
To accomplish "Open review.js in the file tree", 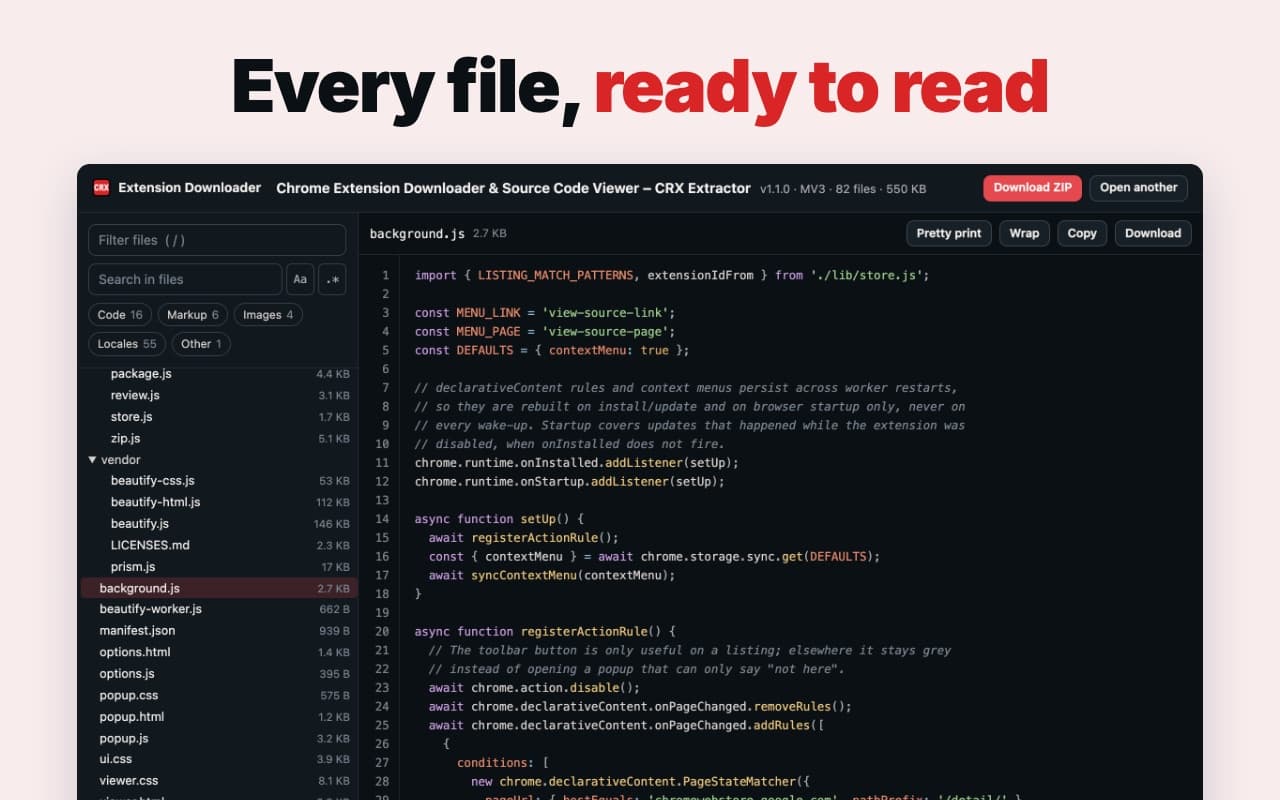I will [x=219, y=395].
